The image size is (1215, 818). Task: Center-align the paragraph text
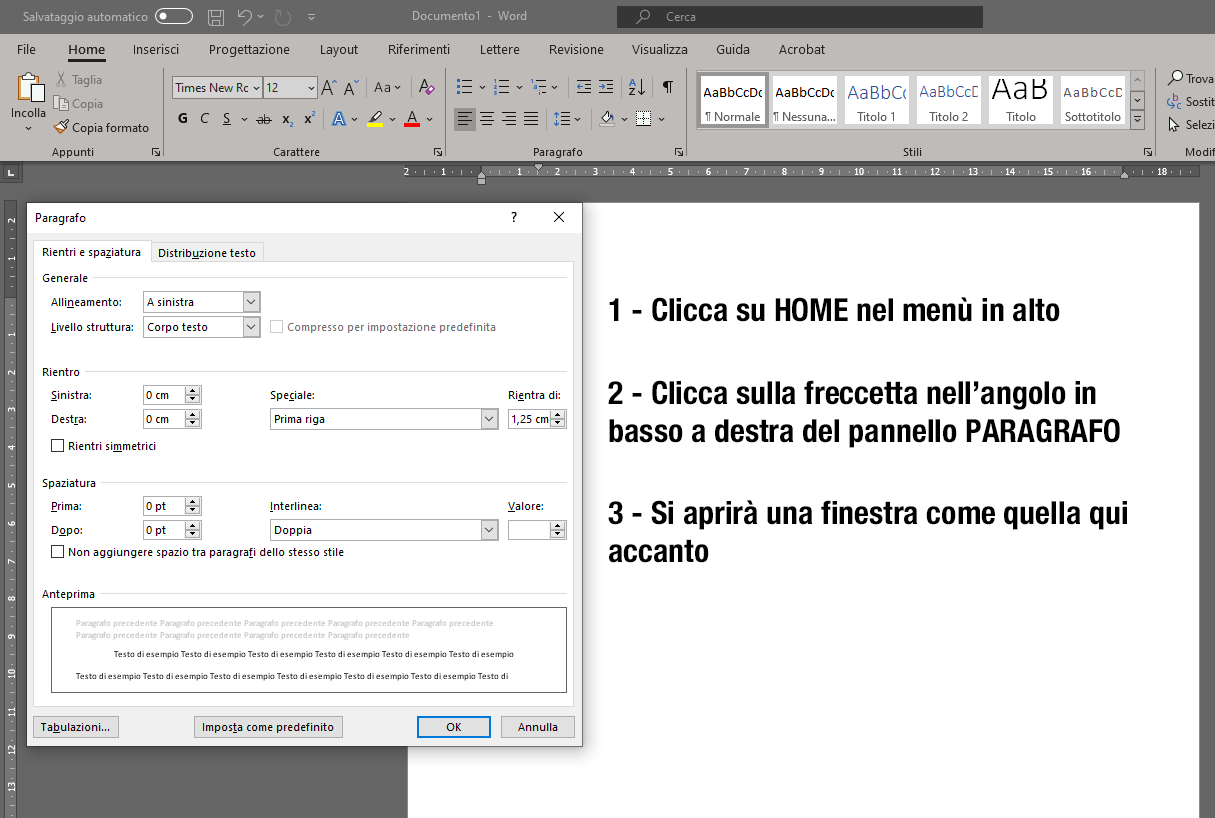click(x=487, y=119)
